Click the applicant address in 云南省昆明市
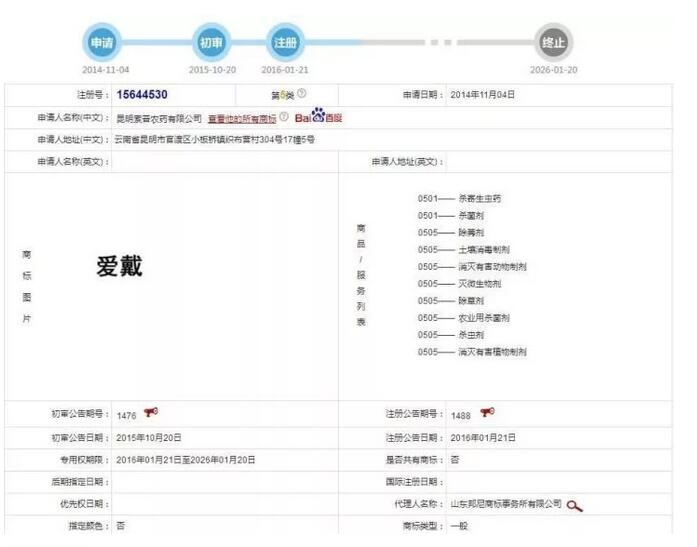 (x=215, y=140)
